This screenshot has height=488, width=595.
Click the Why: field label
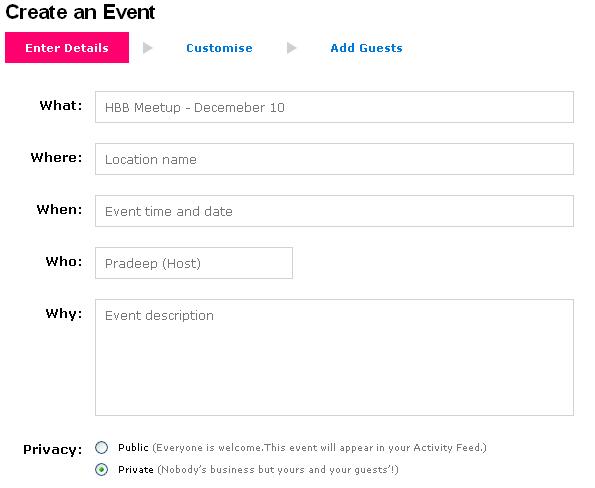pos(64,313)
